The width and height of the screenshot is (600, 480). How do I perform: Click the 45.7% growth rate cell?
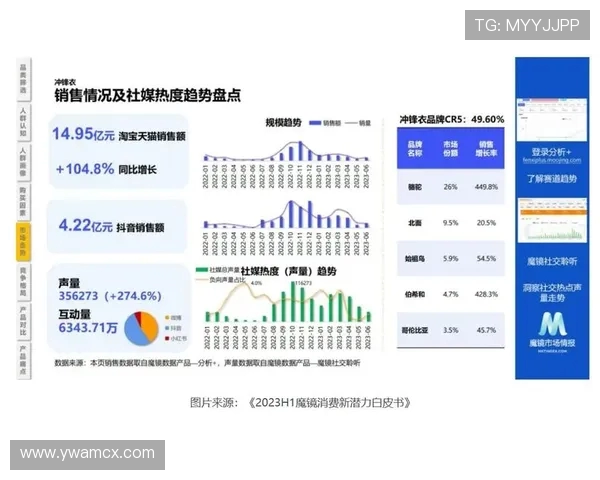[x=486, y=330]
